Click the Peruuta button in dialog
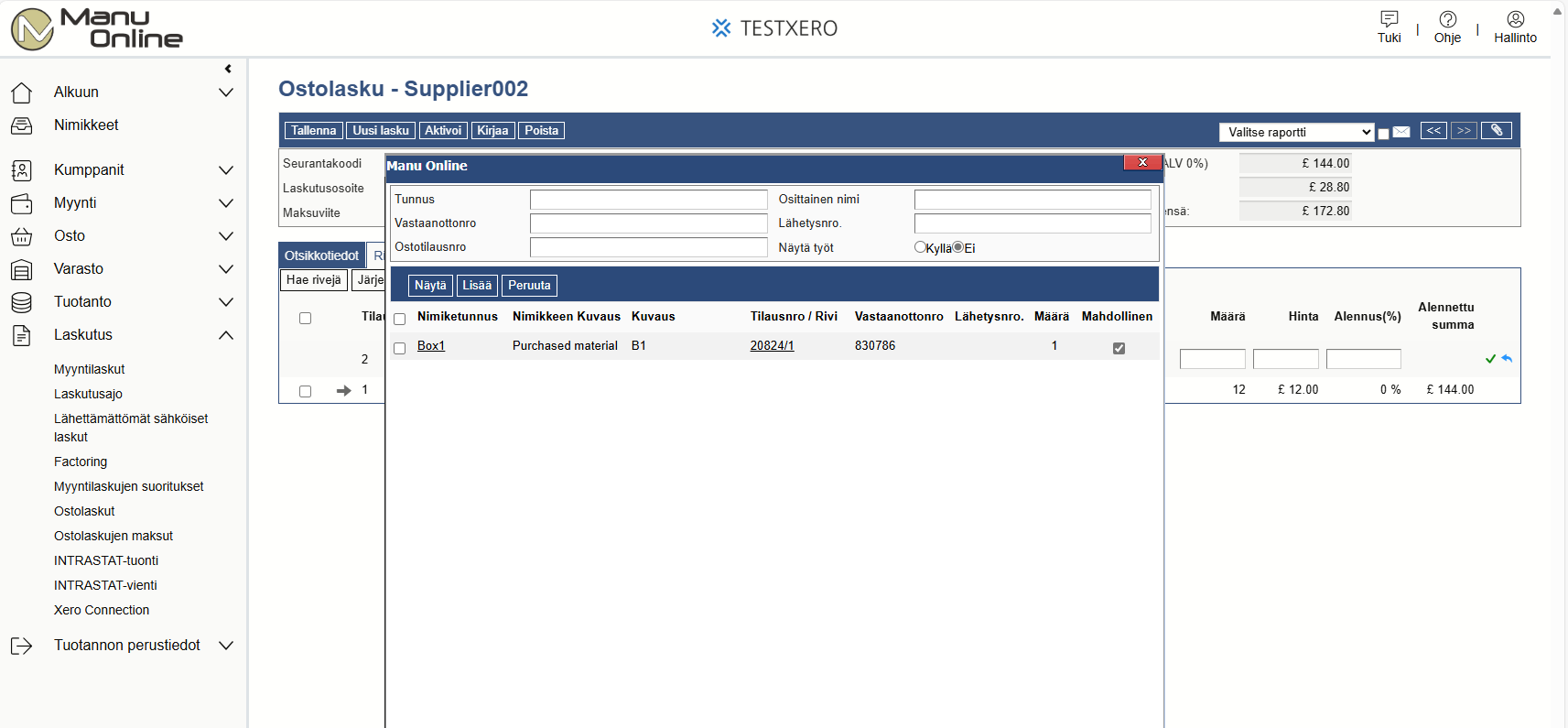1568x728 pixels. [x=529, y=286]
